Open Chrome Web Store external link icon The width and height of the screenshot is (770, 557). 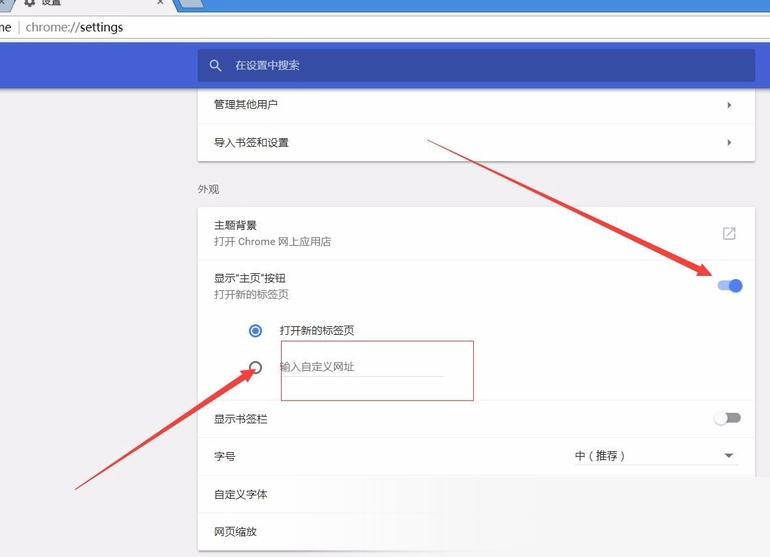point(729,233)
